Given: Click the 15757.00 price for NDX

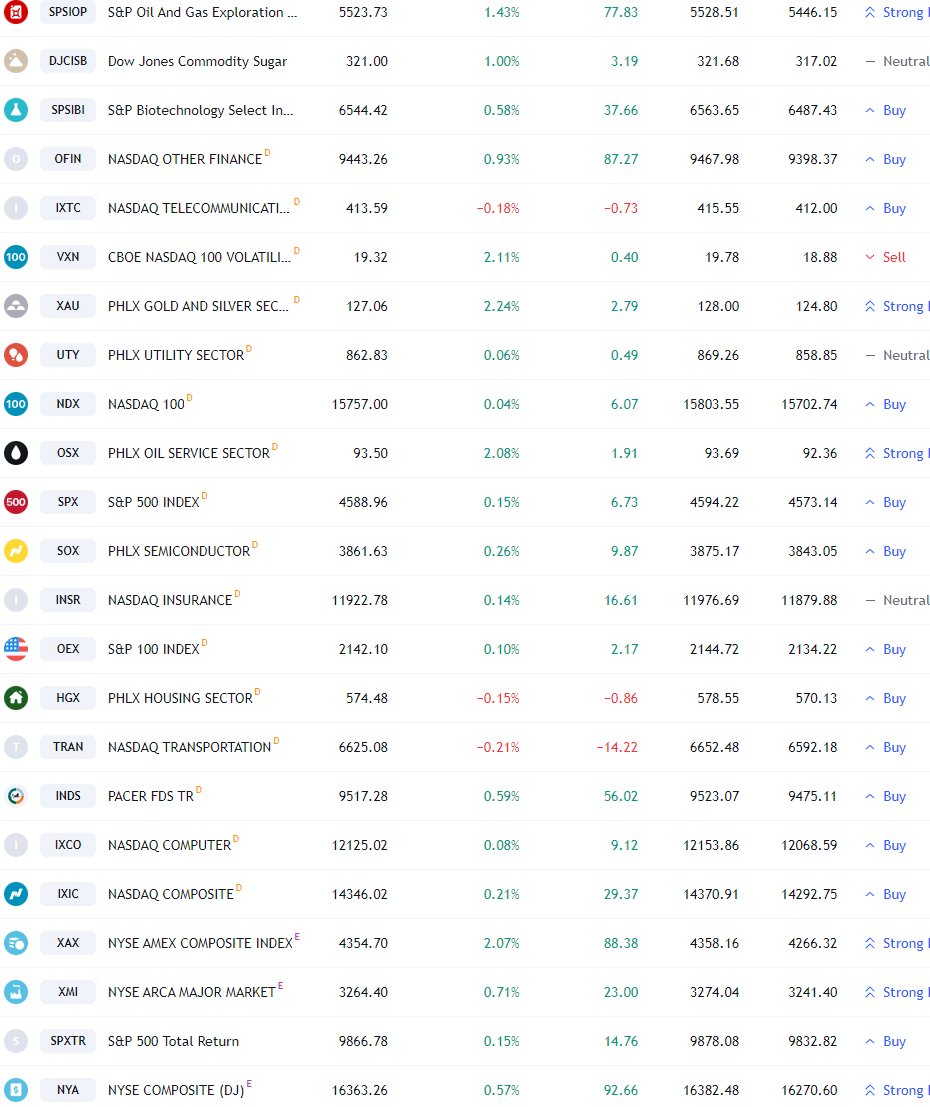Looking at the screenshot, I should [x=359, y=405].
